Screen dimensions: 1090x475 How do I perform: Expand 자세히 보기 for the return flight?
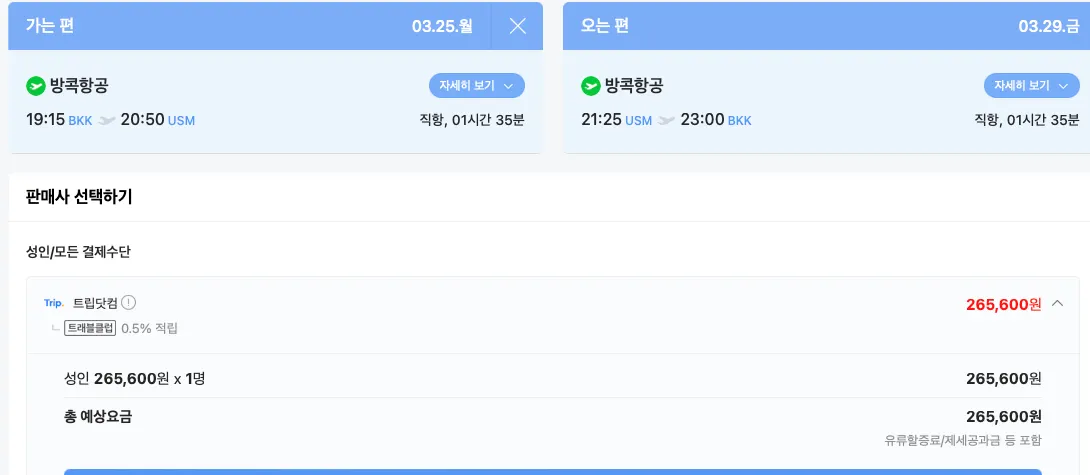point(1032,86)
